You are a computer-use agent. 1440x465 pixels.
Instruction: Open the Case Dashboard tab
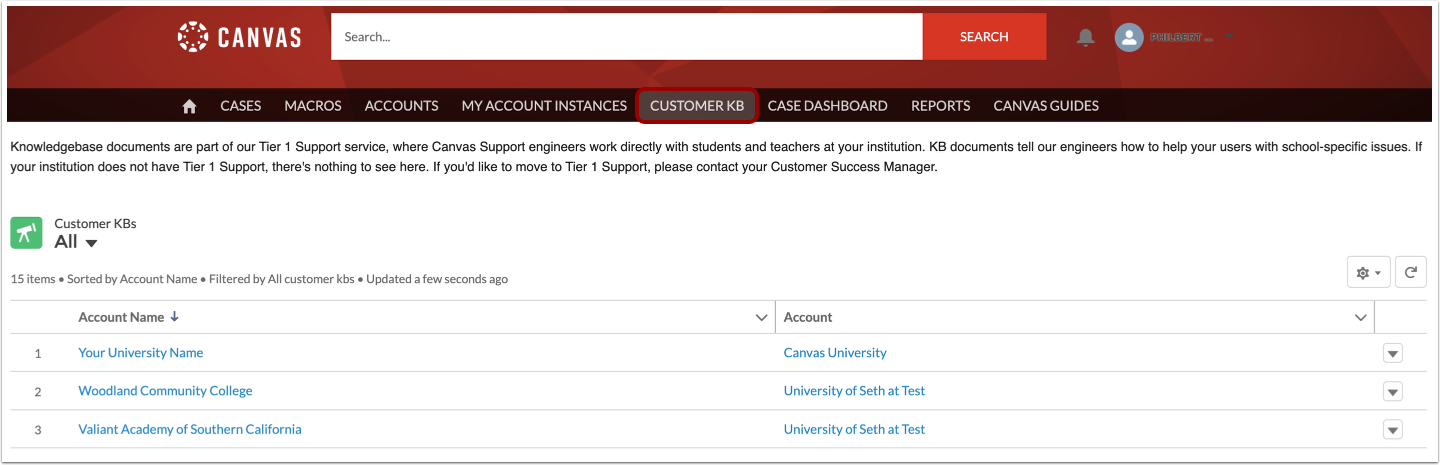[827, 106]
